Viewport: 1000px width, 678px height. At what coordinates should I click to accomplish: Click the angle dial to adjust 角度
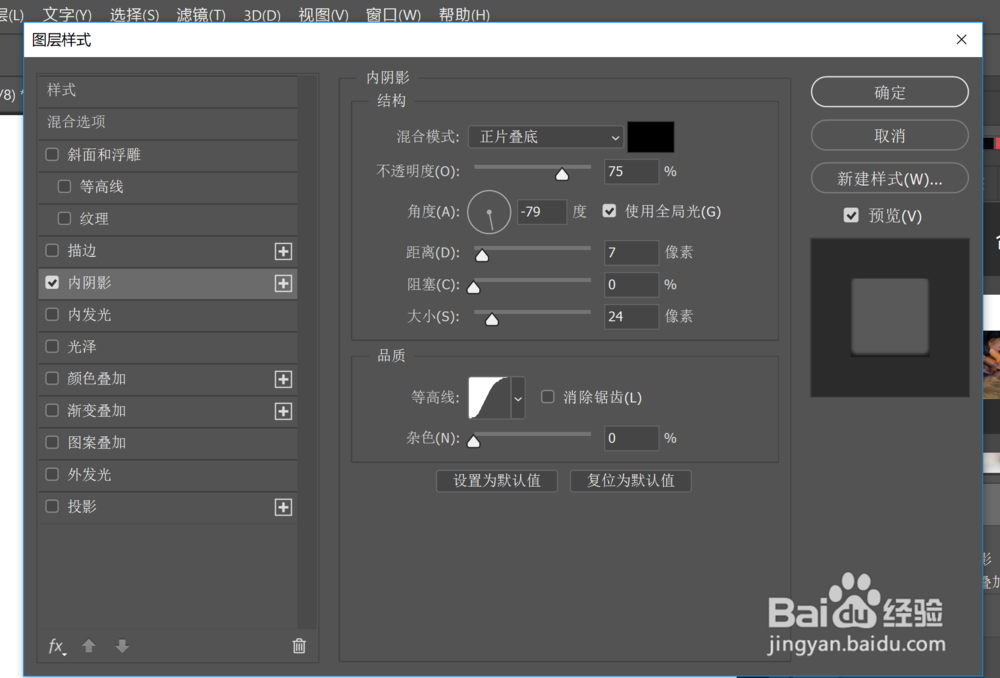pos(489,212)
